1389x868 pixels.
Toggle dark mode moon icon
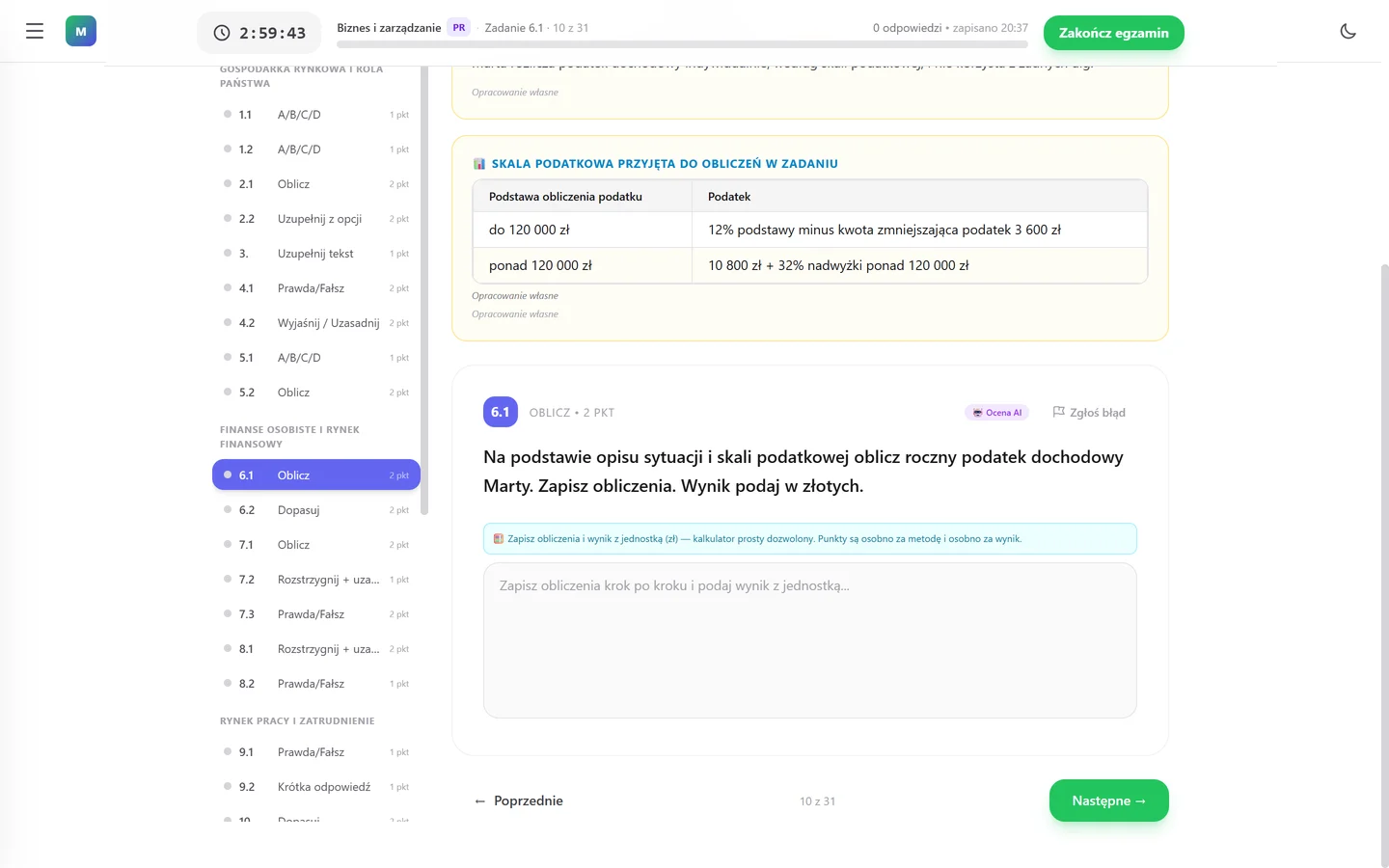coord(1348,32)
